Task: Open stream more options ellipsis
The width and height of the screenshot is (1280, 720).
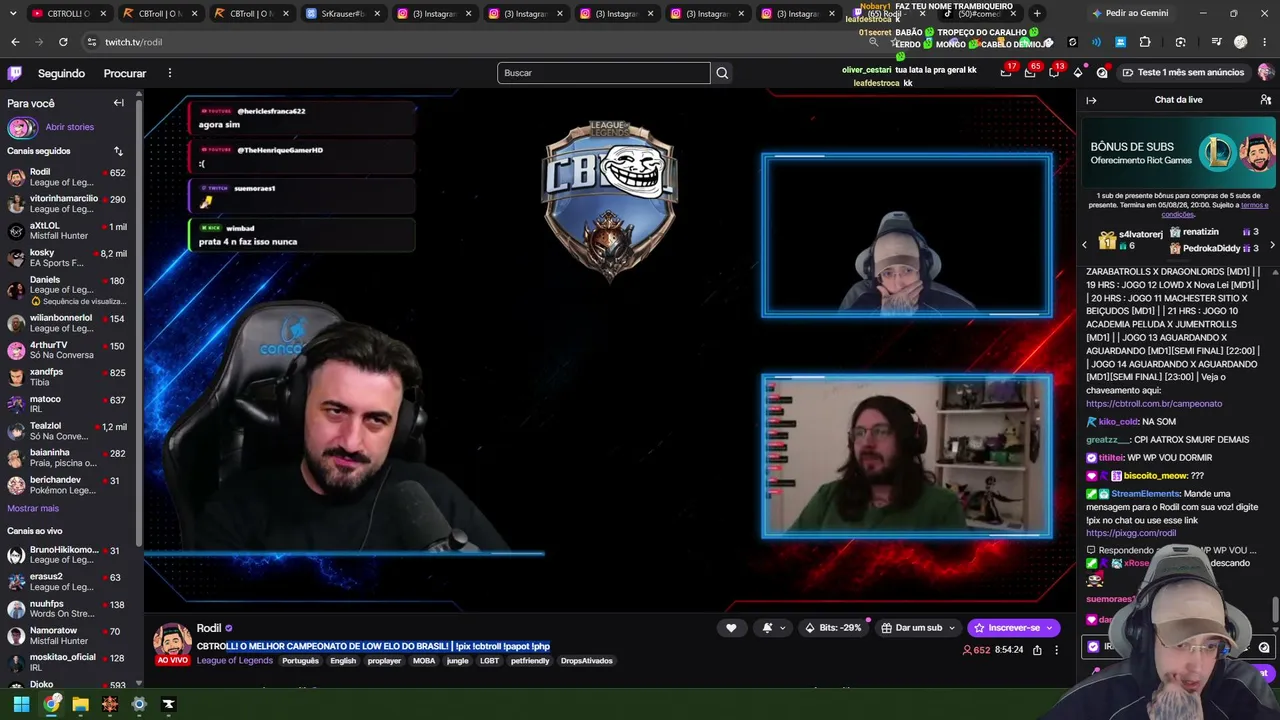Action: tap(1056, 650)
